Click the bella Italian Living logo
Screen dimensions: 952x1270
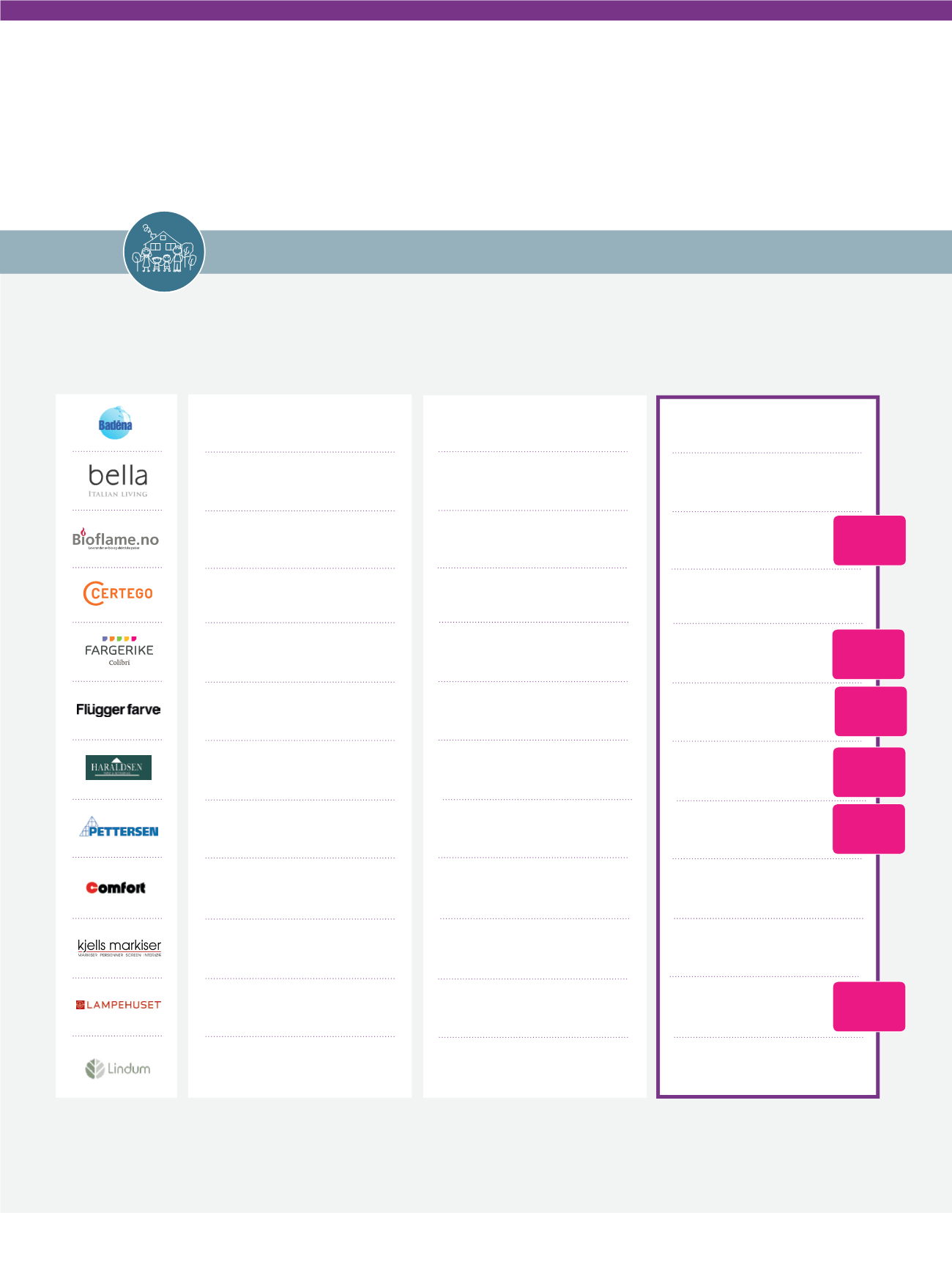click(118, 480)
